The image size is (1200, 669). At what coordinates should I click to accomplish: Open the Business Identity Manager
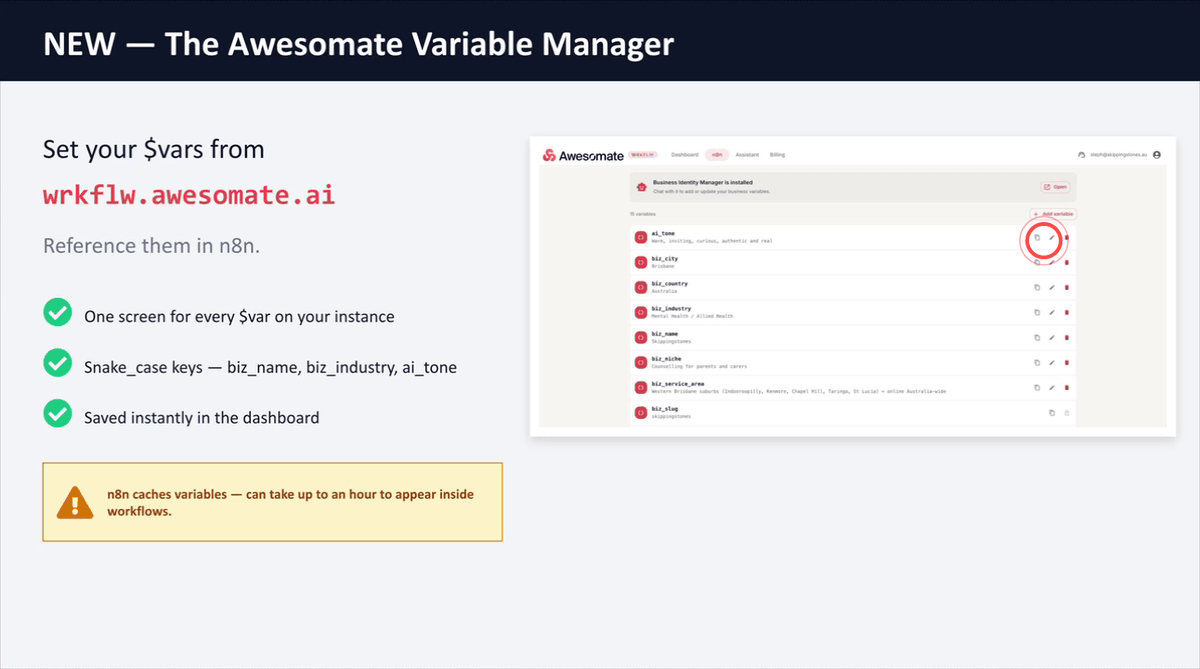(1055, 186)
